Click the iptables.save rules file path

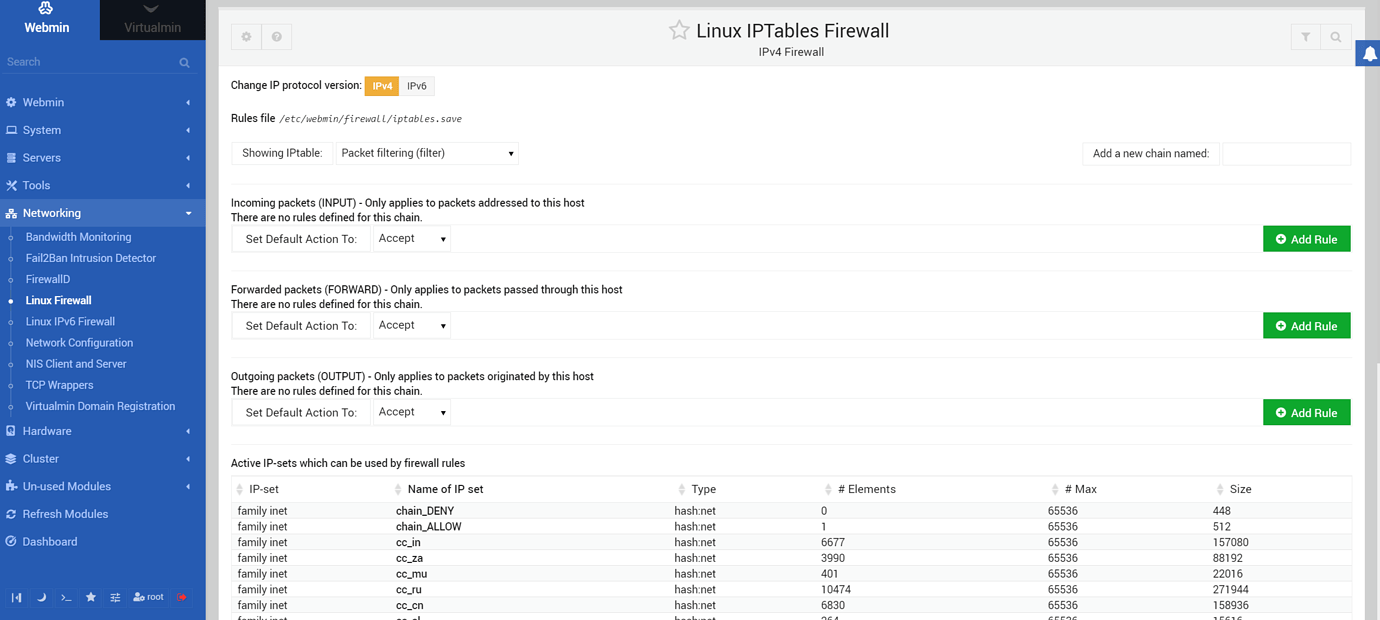coord(370,119)
